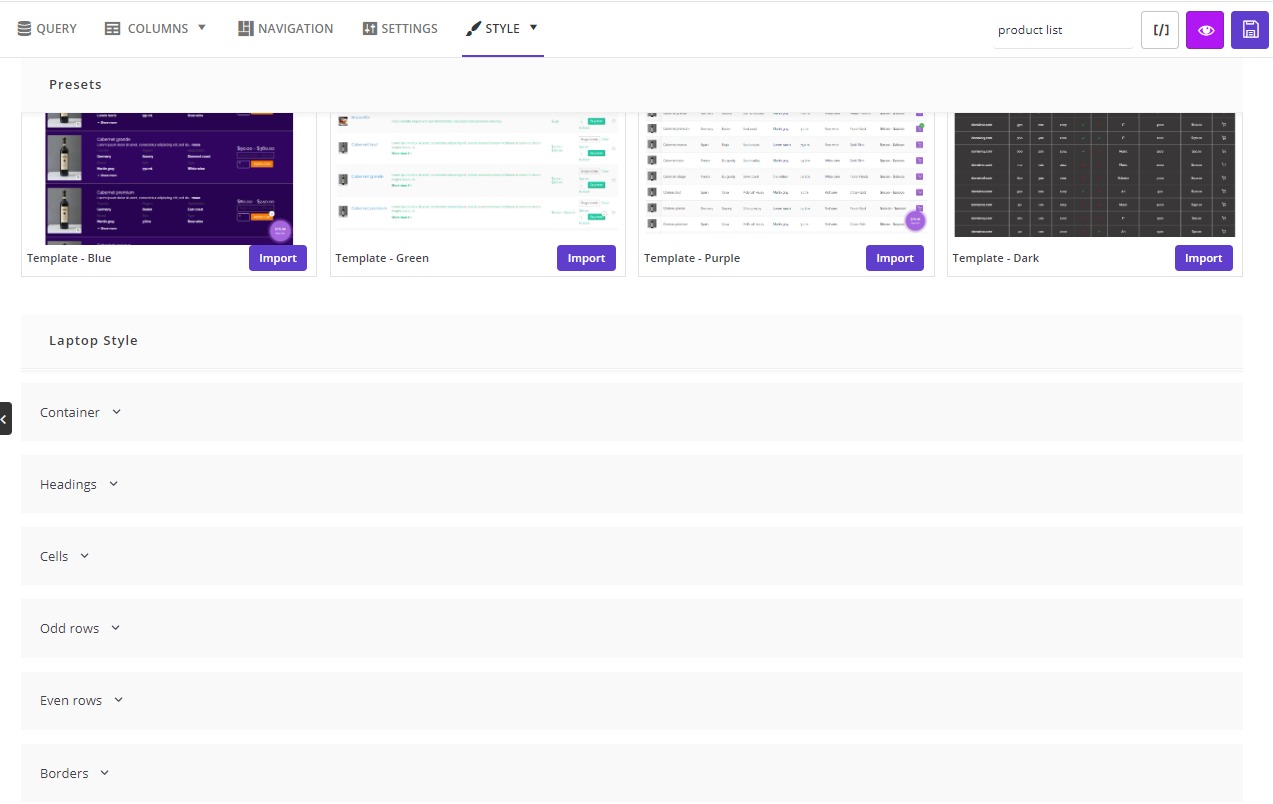Image resolution: width=1273 pixels, height=804 pixels.
Task: Click the 'Template - Blue' label
Action: pyautogui.click(x=69, y=258)
